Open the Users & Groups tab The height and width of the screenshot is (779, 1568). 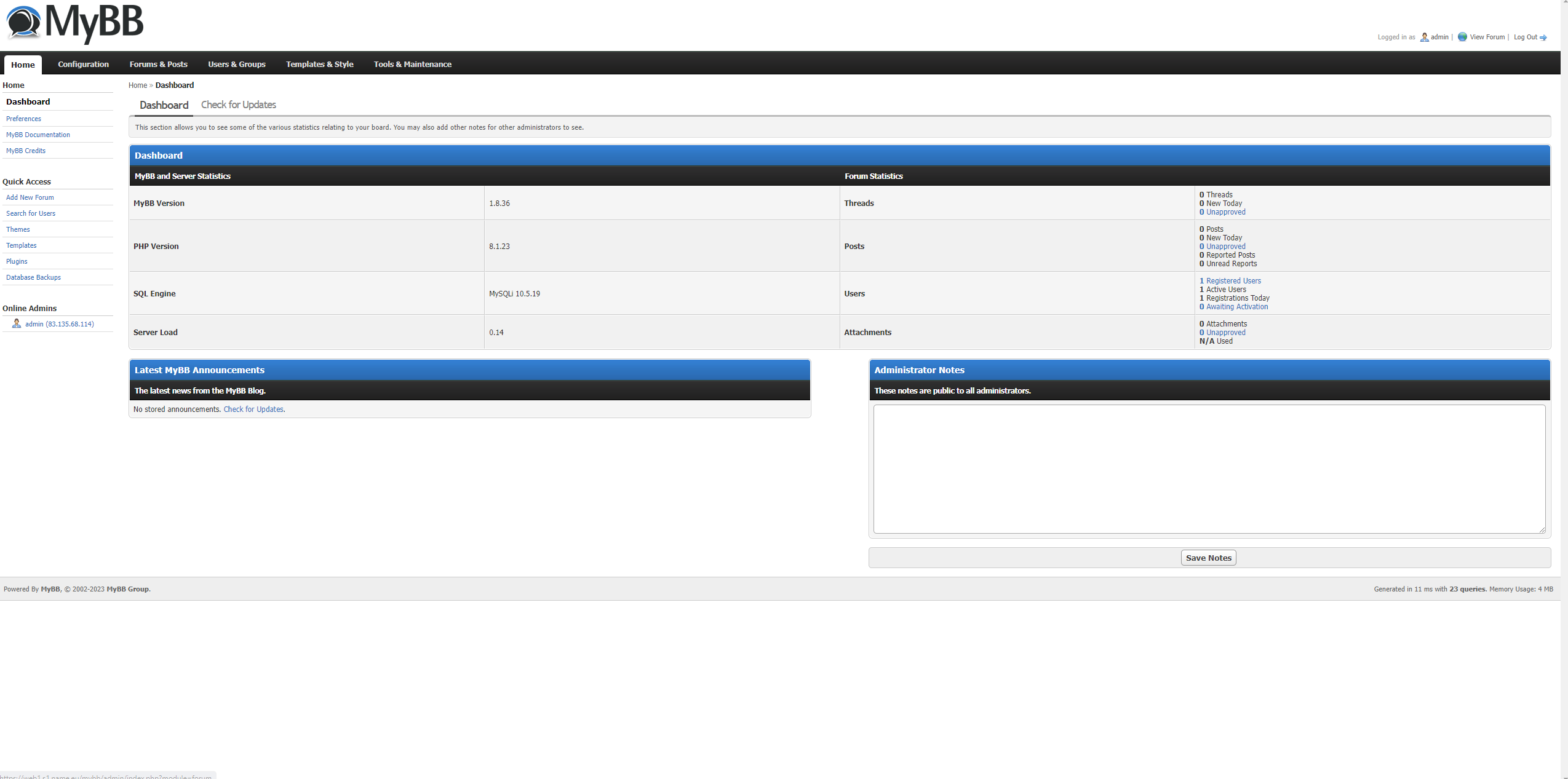point(237,64)
